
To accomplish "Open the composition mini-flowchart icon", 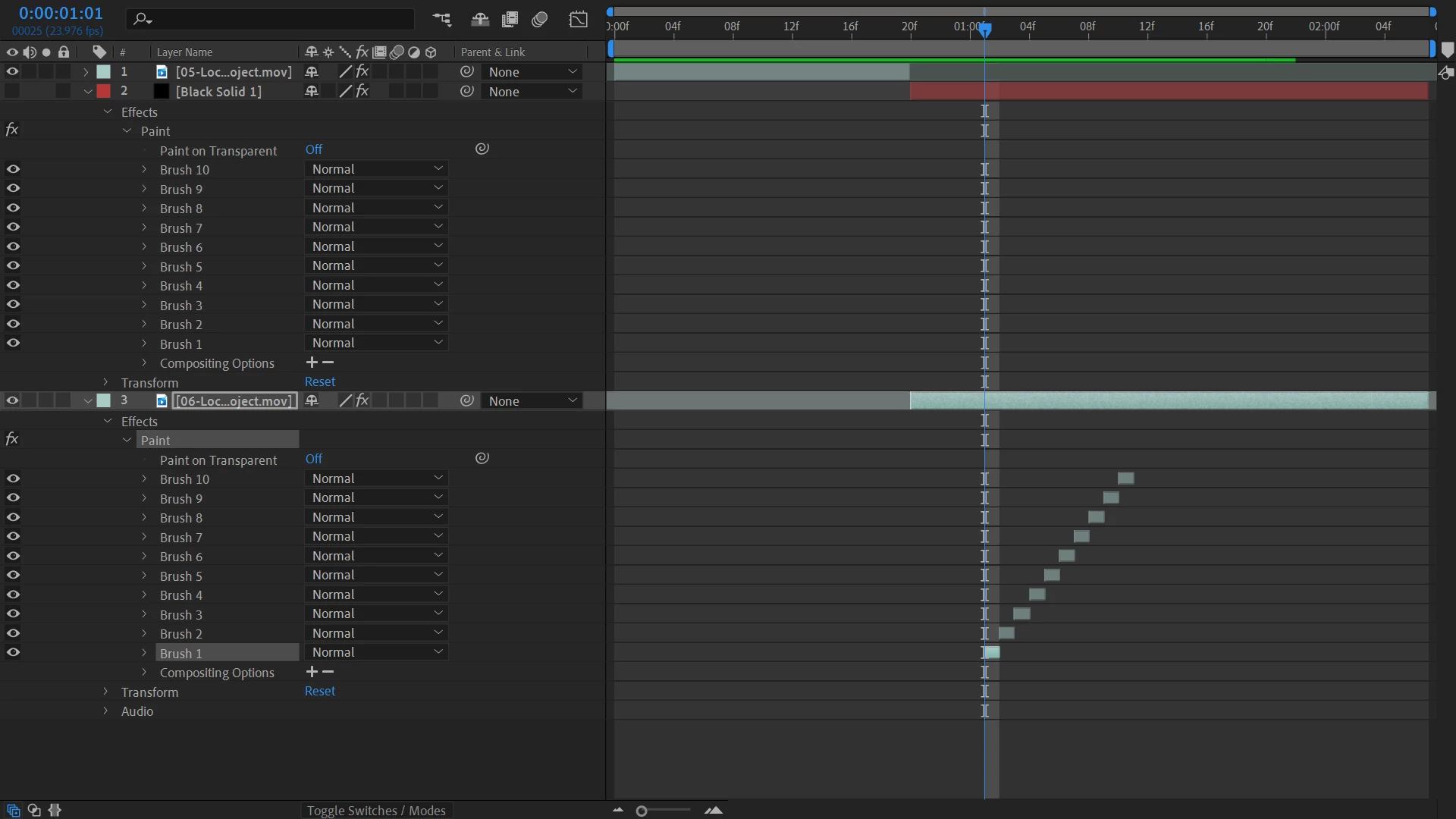I will coord(441,19).
